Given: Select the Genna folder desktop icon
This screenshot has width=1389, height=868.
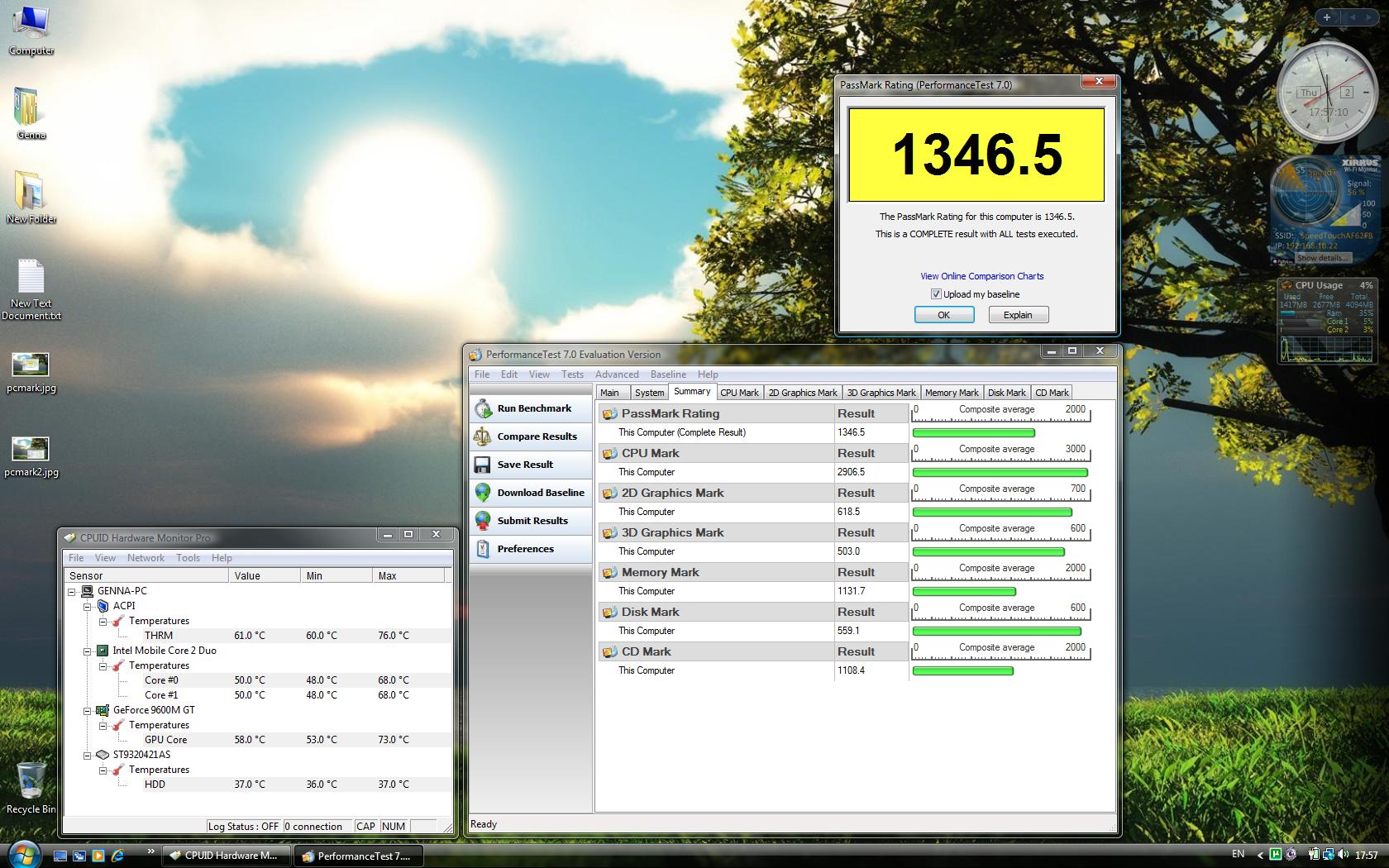Looking at the screenshot, I should [x=31, y=114].
